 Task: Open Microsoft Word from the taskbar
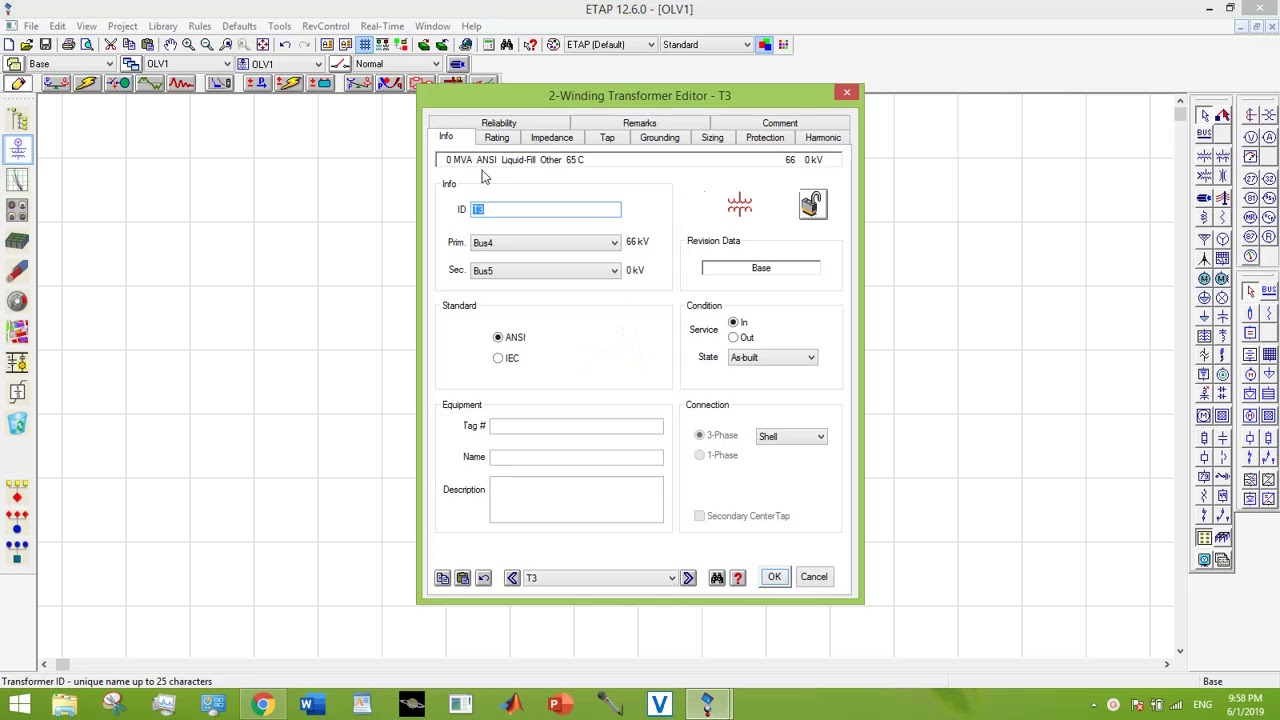(310, 704)
